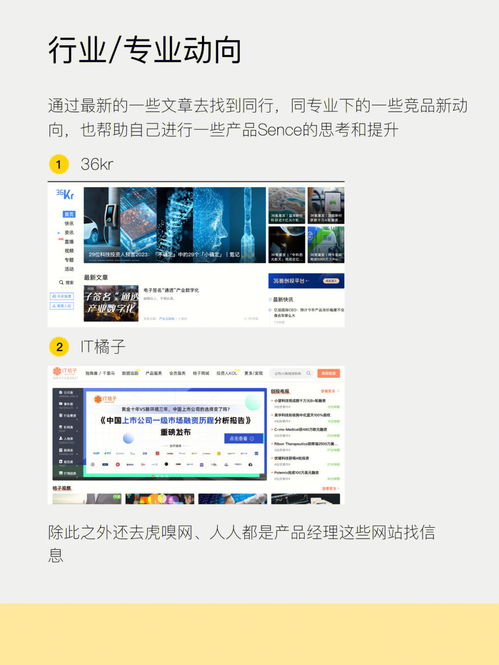Open 会员服务 nav item

click(177, 373)
